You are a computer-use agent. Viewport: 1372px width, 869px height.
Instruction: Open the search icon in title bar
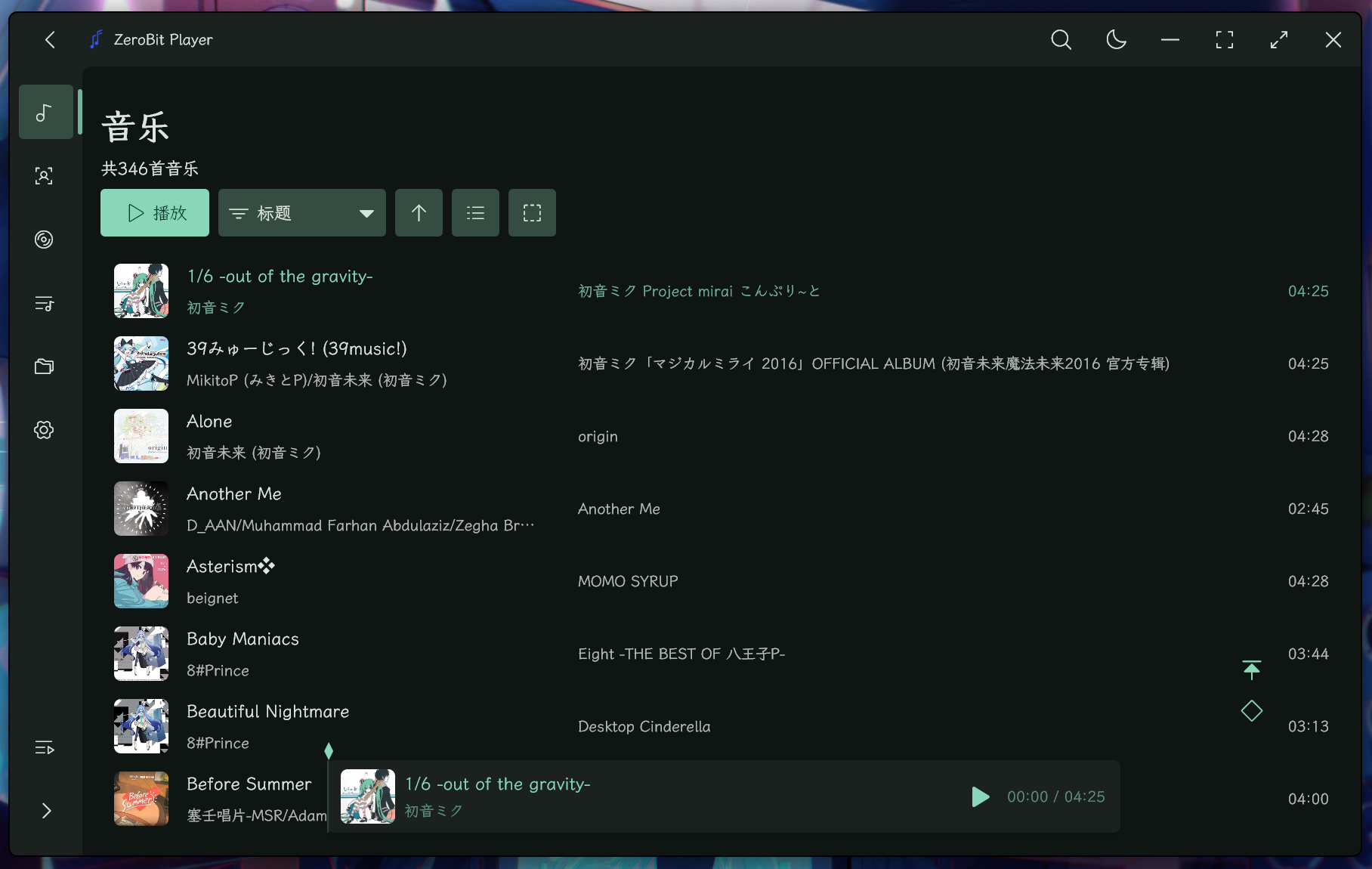[x=1061, y=40]
